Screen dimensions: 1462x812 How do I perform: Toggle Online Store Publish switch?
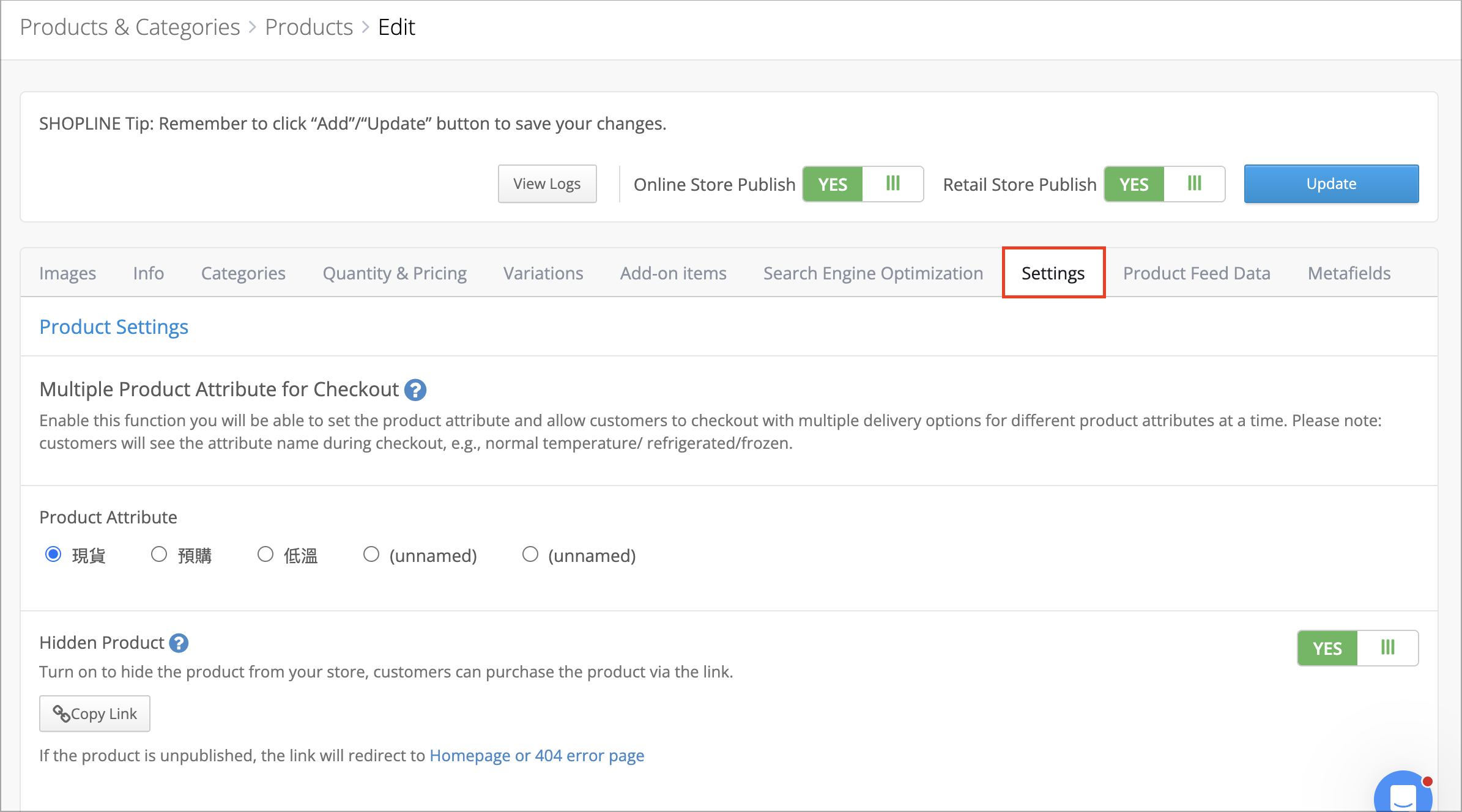tap(863, 184)
